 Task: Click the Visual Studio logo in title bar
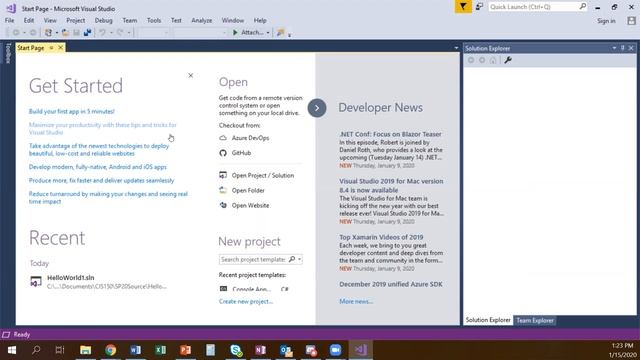(11, 8)
